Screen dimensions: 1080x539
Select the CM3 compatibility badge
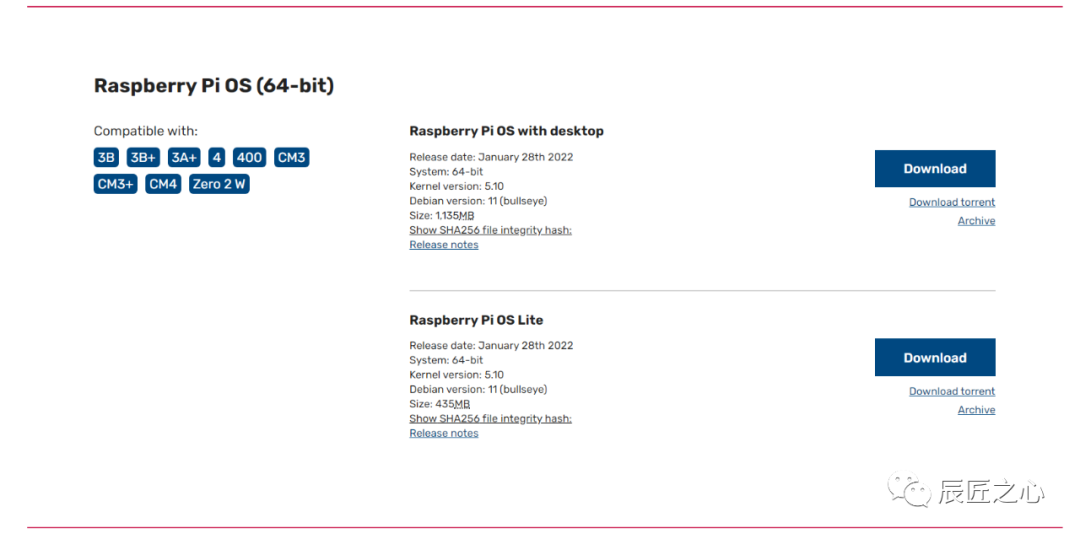click(291, 157)
